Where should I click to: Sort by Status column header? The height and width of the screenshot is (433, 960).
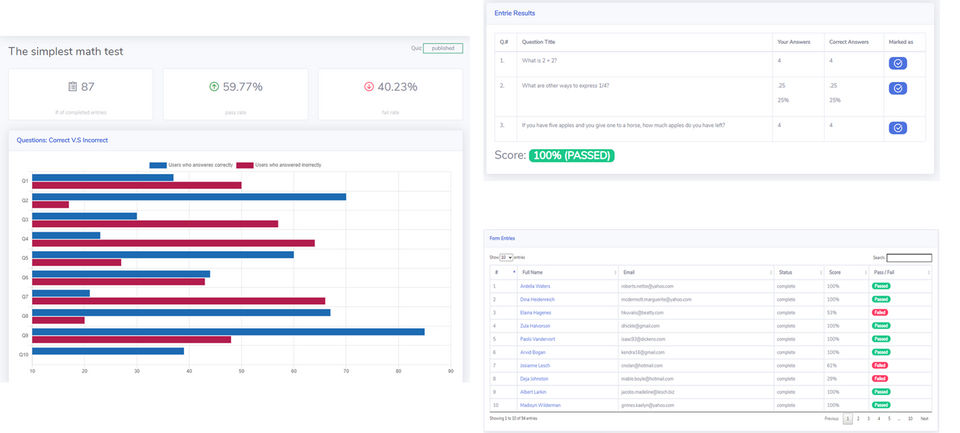click(x=798, y=272)
